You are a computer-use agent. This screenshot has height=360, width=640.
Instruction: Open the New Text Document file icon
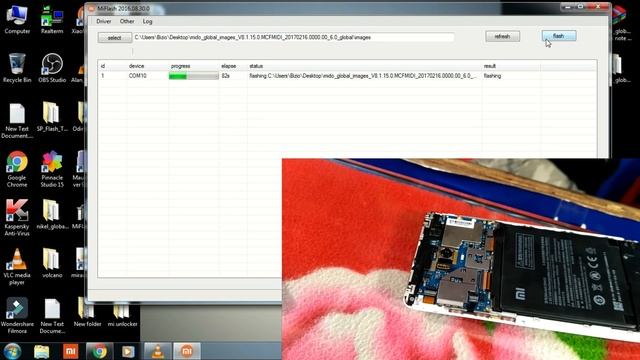pos(17,121)
